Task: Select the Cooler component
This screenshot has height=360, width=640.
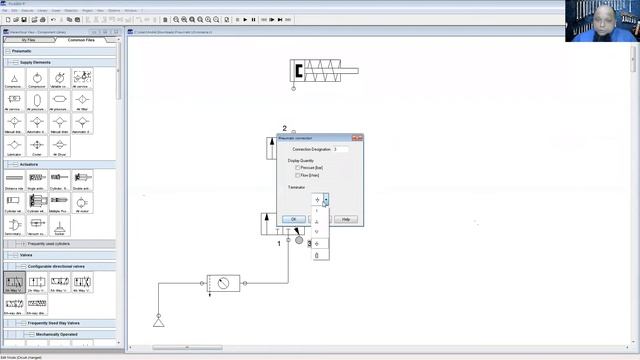Action: point(37,146)
